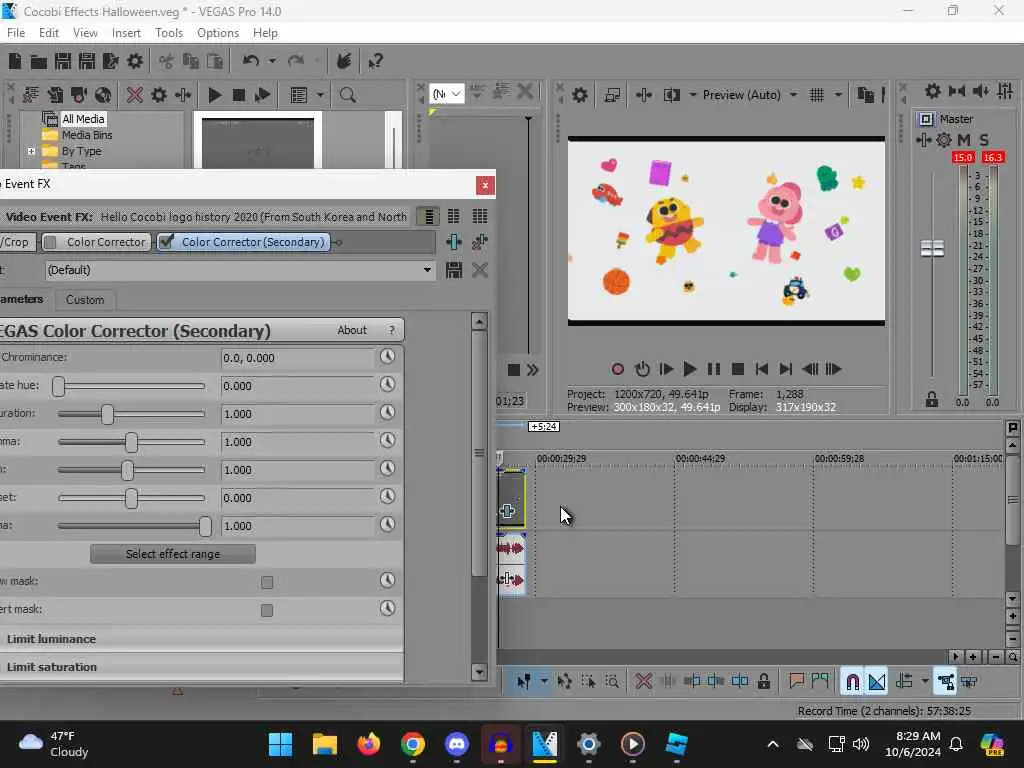Click the ? help button beside About
Viewport: 1024px width, 768px height.
tap(391, 330)
